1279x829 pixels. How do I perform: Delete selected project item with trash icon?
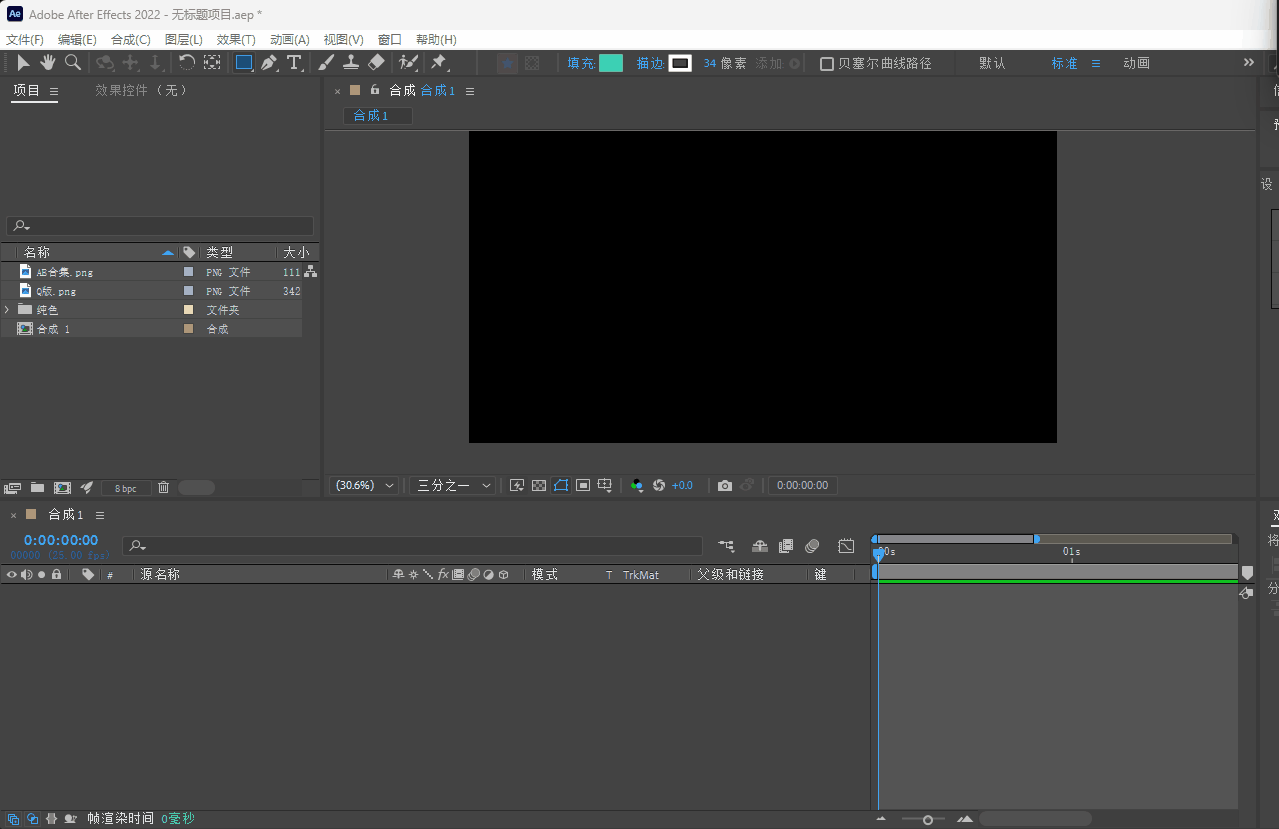point(164,488)
